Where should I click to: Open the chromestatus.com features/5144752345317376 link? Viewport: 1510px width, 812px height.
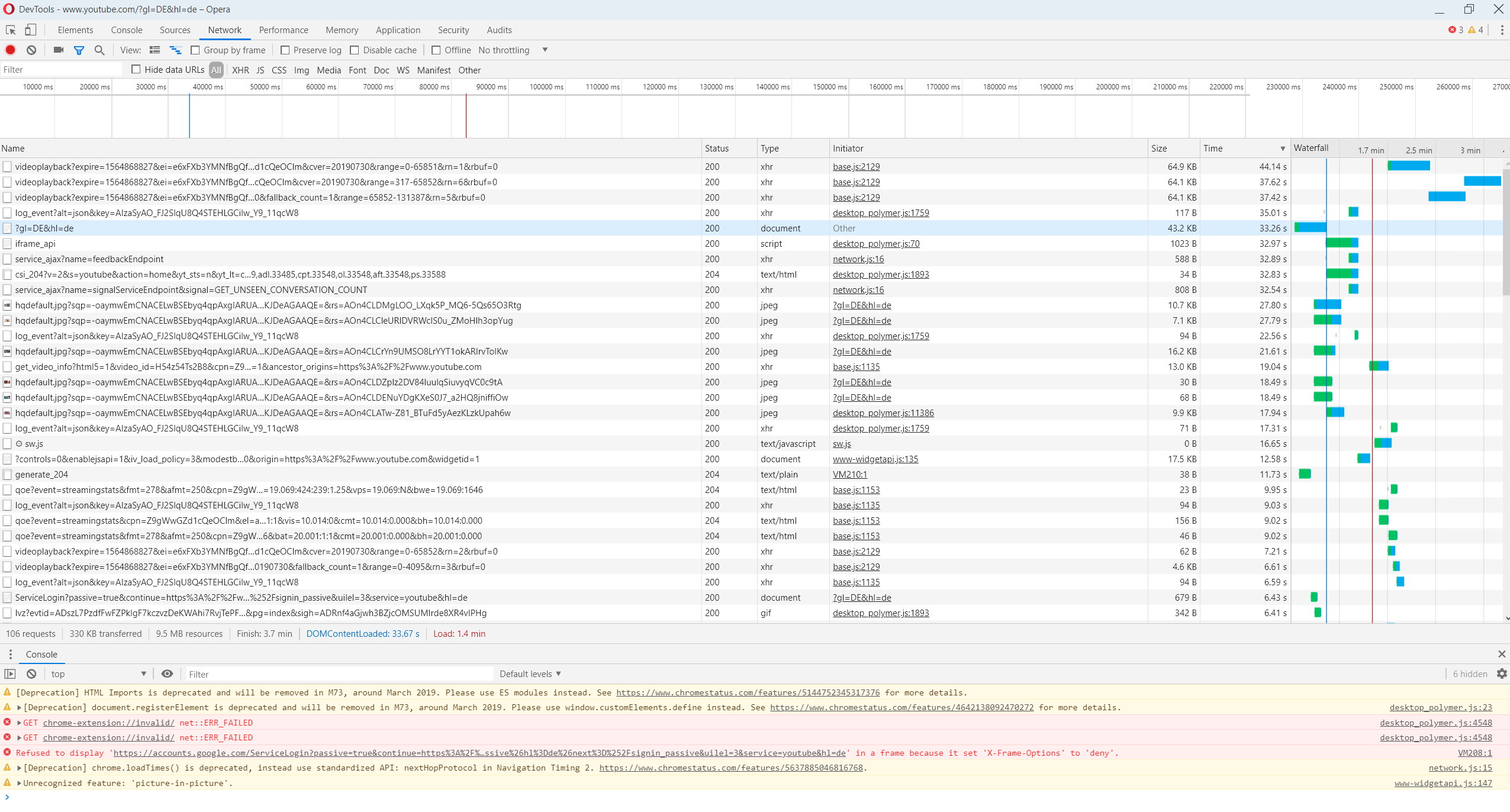[x=748, y=692]
